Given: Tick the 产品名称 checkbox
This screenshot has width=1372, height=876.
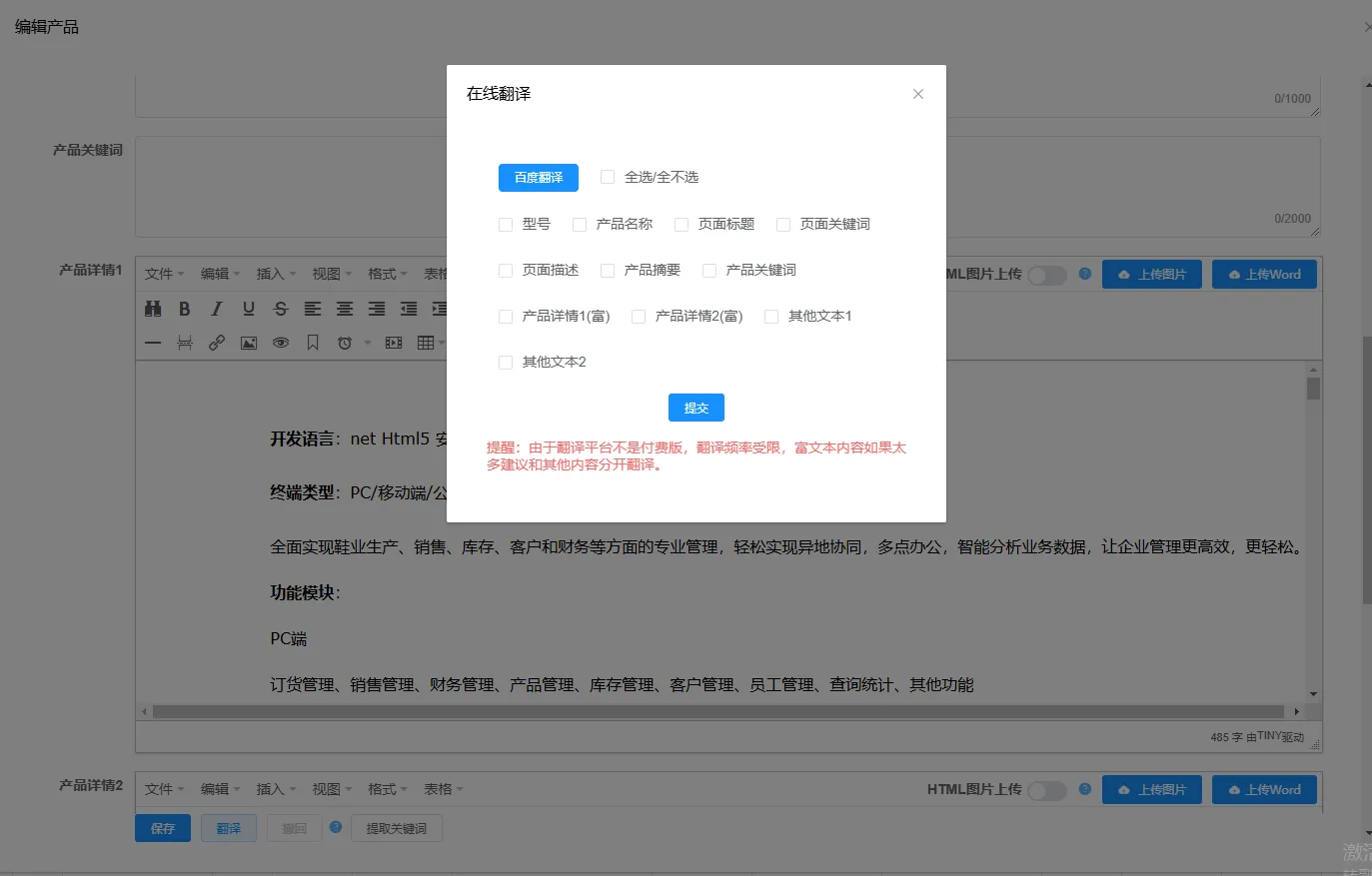Looking at the screenshot, I should 580,225.
